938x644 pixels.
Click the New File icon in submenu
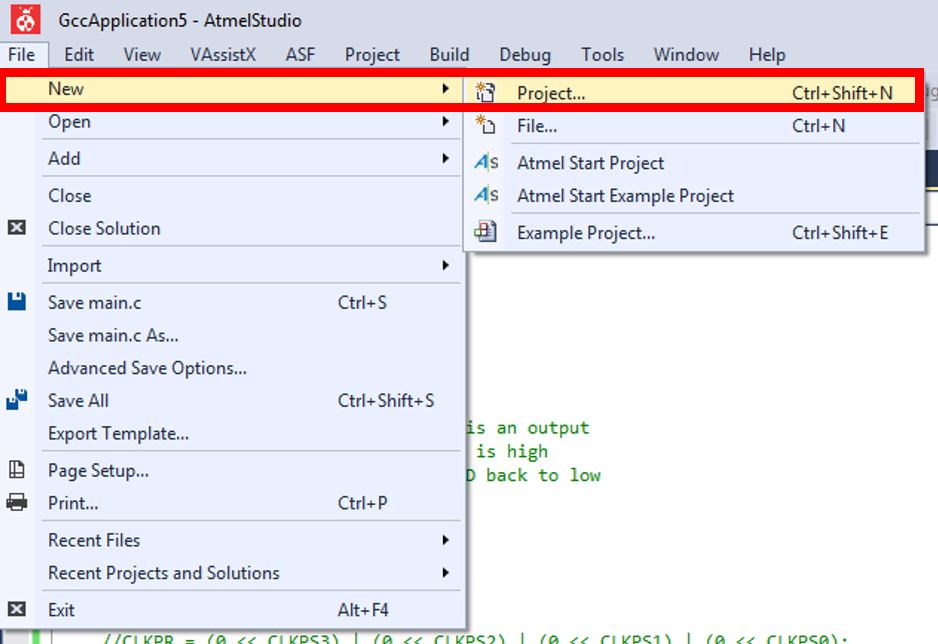click(x=485, y=125)
